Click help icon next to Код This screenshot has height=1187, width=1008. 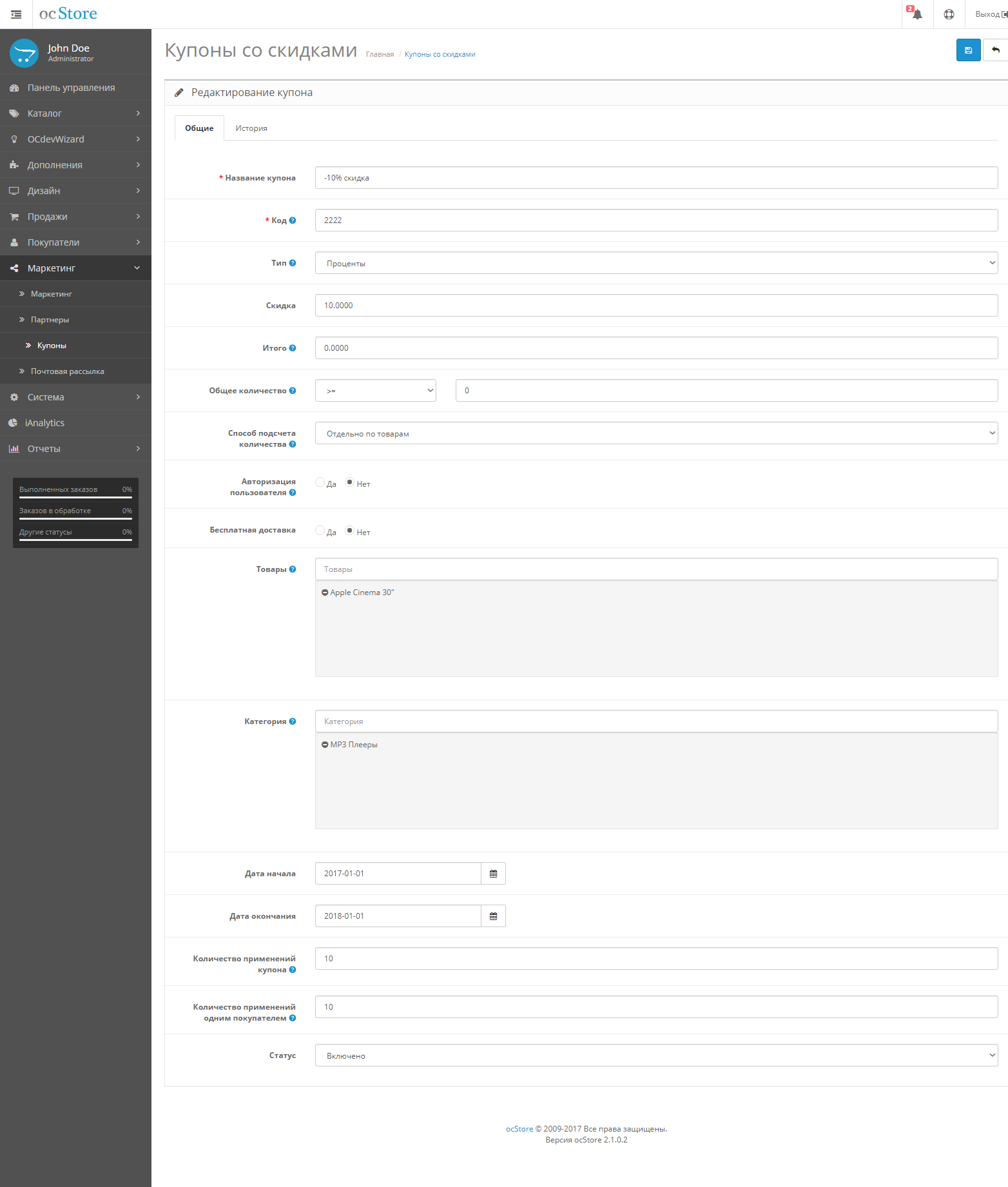(293, 221)
